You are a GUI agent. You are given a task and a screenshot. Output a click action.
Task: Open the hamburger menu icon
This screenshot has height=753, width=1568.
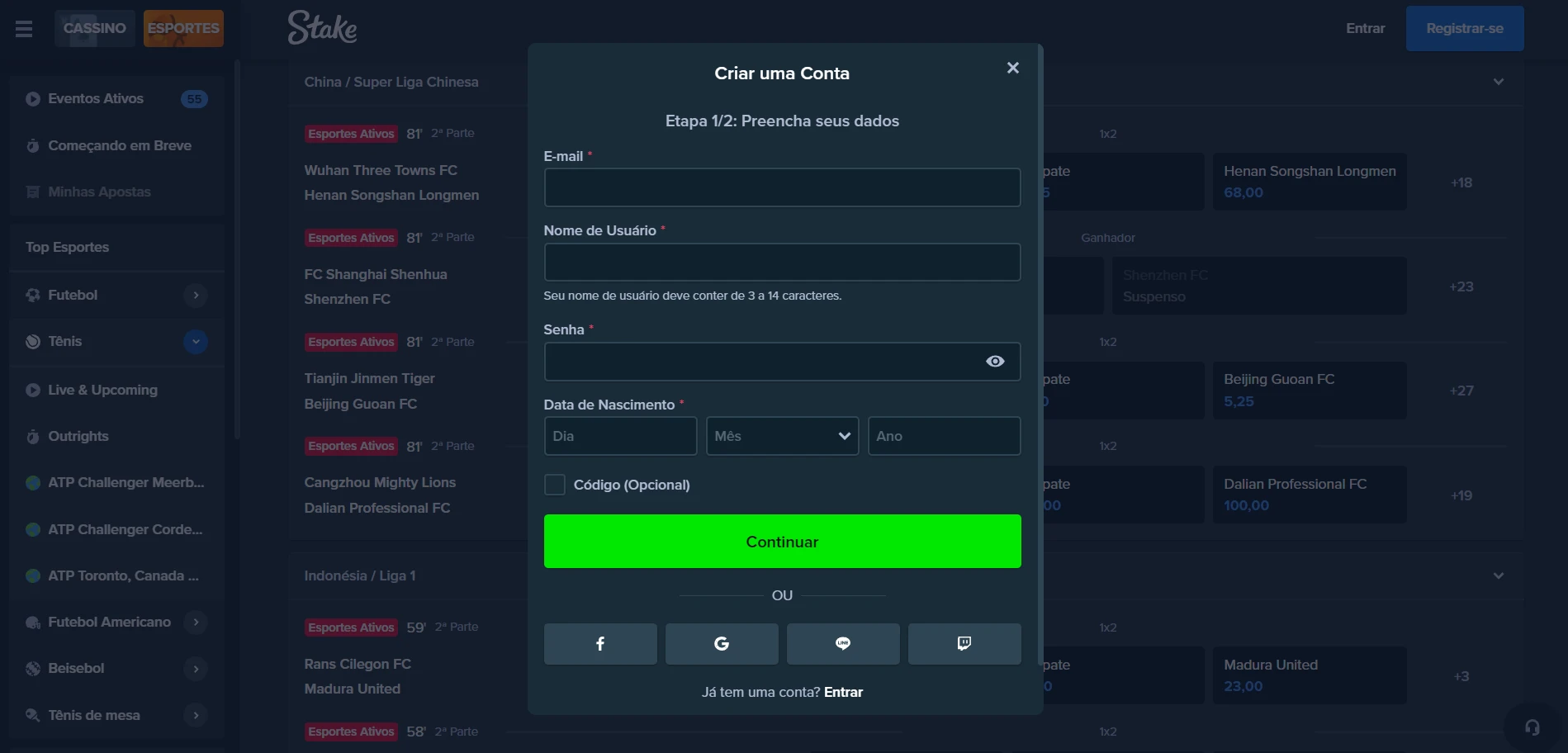(x=24, y=29)
